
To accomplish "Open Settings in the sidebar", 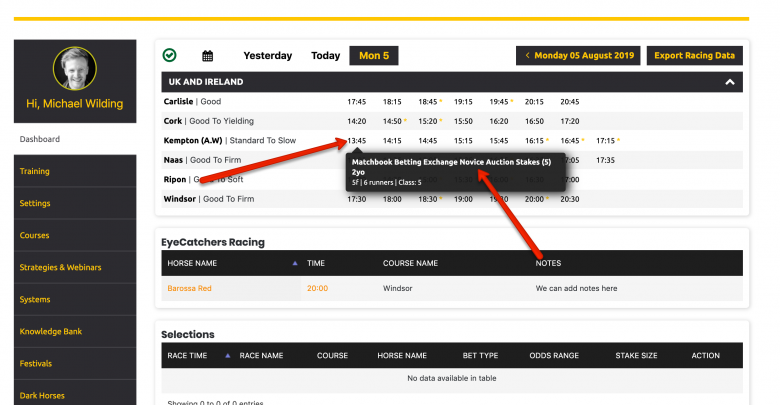I will coord(34,203).
